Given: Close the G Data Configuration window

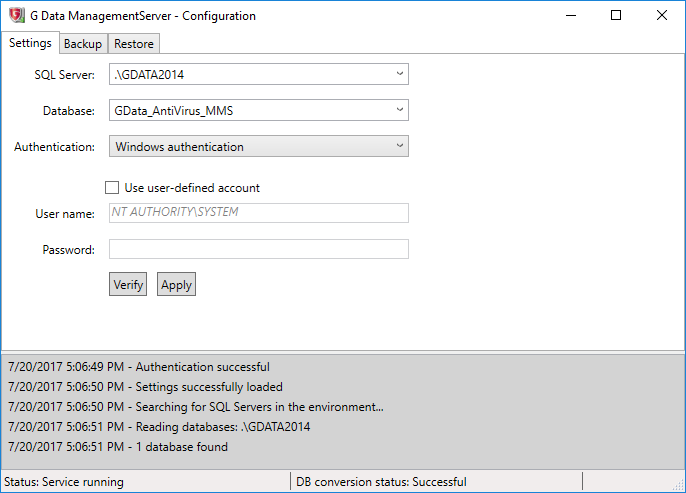Looking at the screenshot, I should click(x=662, y=15).
